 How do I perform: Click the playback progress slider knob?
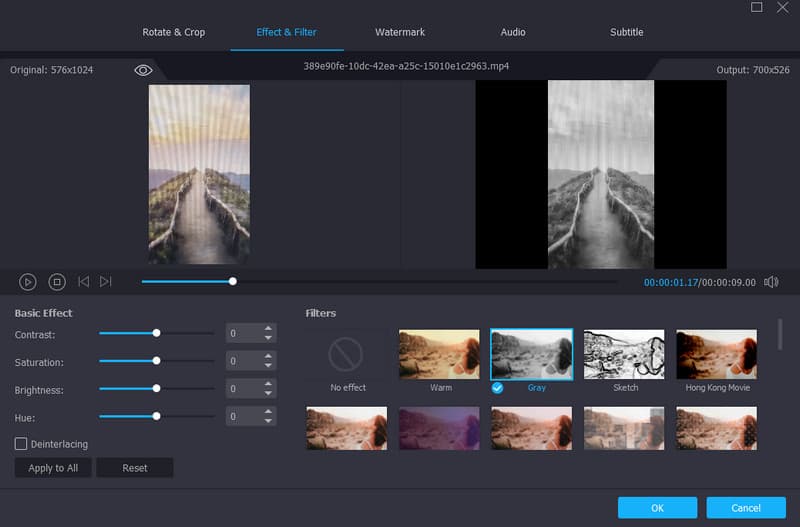(233, 281)
